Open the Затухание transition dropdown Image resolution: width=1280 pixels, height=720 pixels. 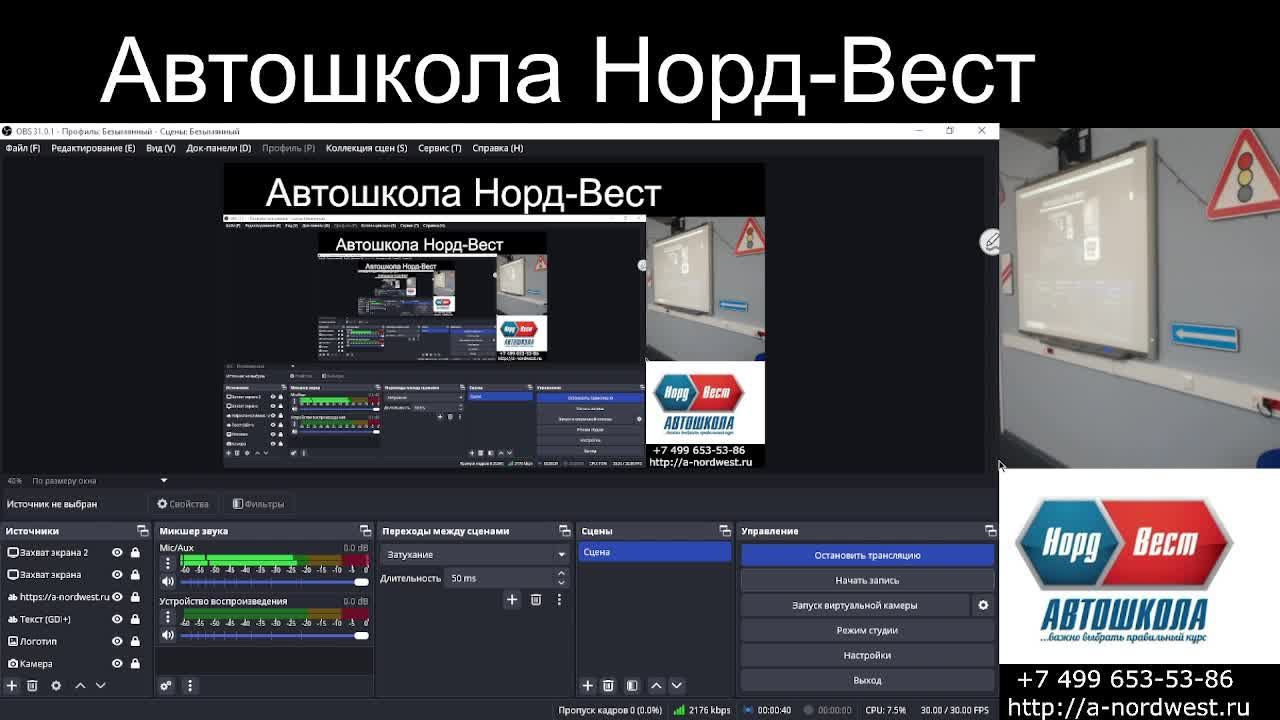click(474, 554)
